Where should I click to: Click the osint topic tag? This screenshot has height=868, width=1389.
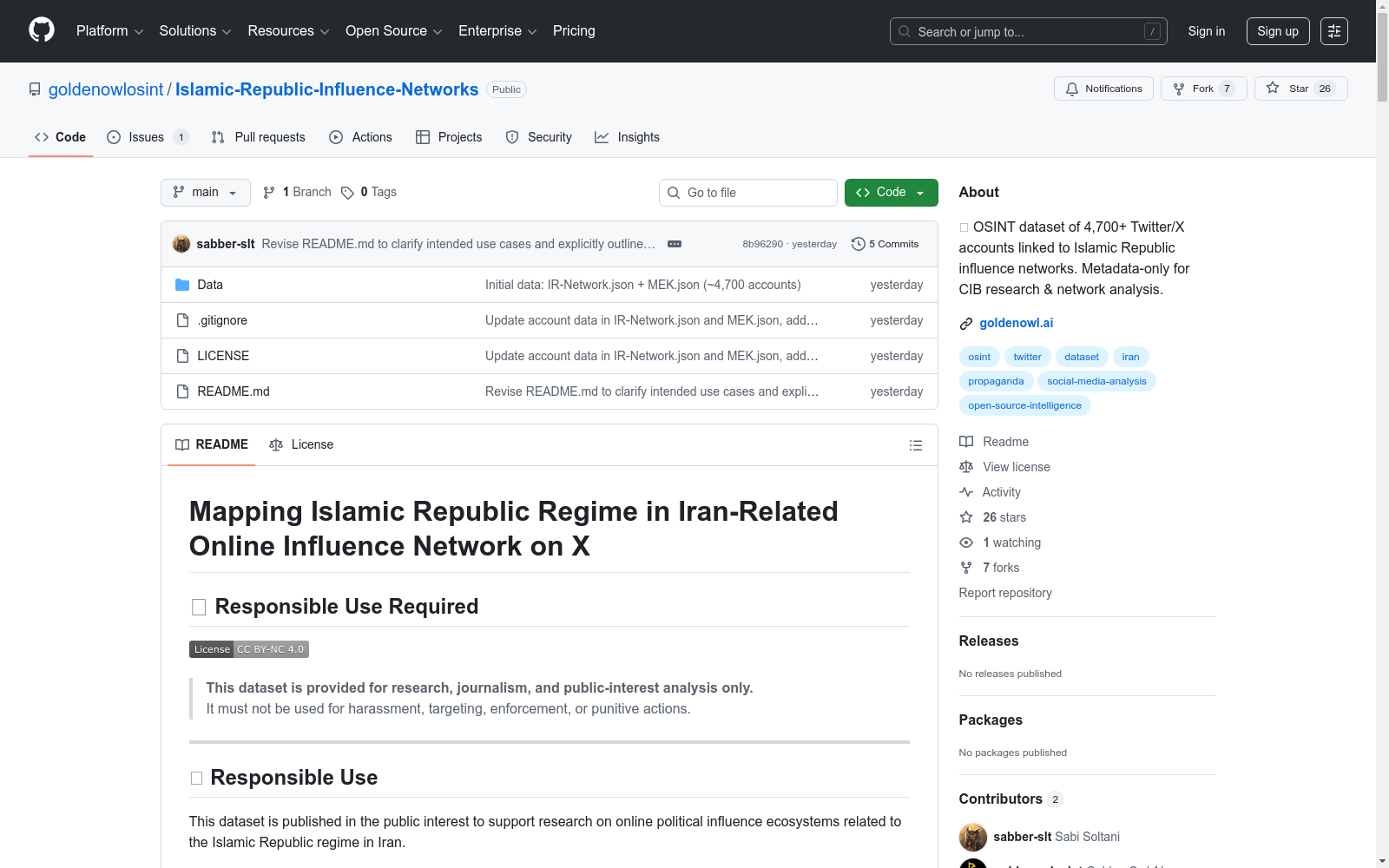coord(979,357)
